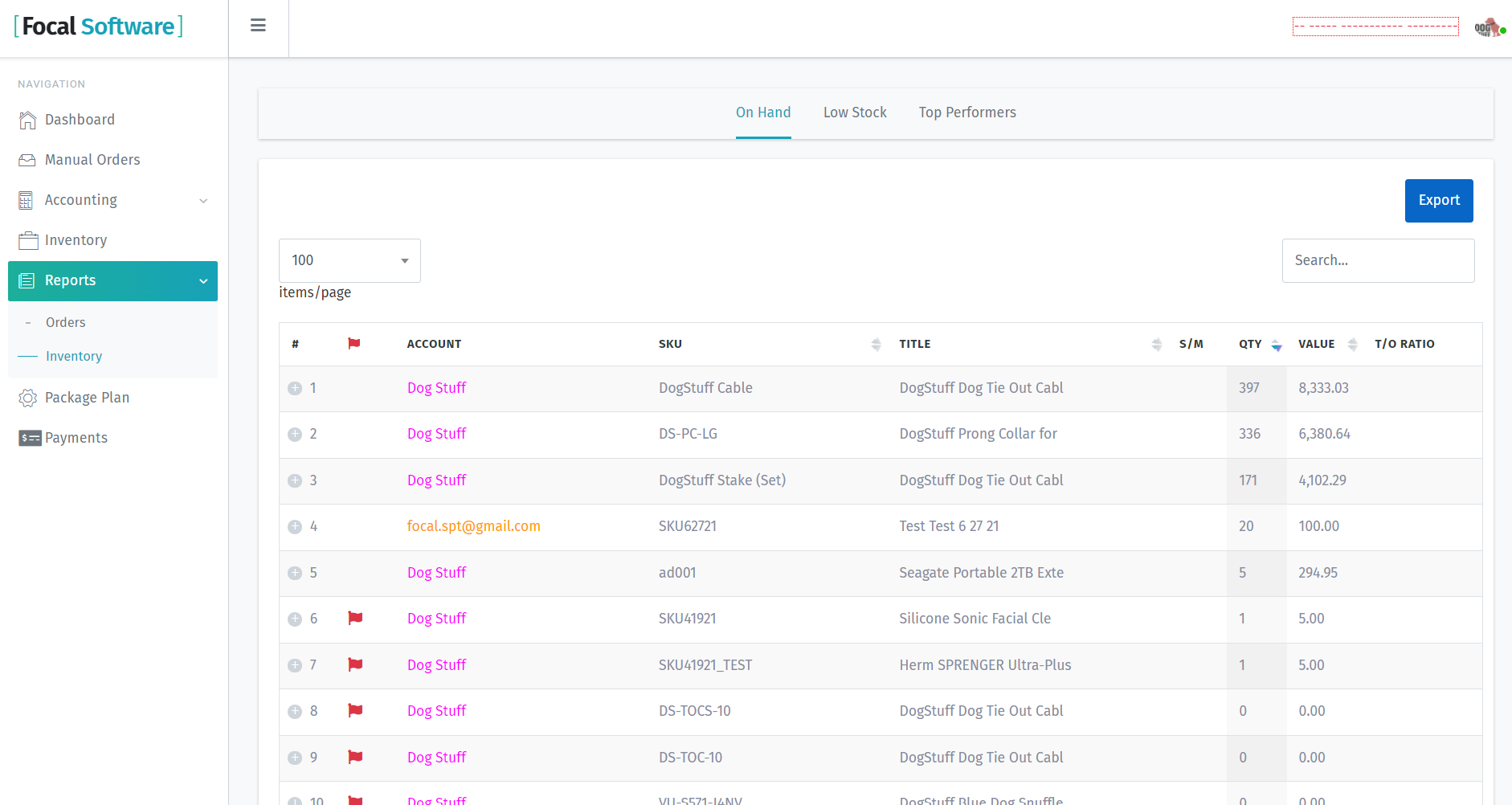Screen dimensions: 1512x805
Task: Sort table by VALUE column
Action: pyautogui.click(x=1352, y=345)
